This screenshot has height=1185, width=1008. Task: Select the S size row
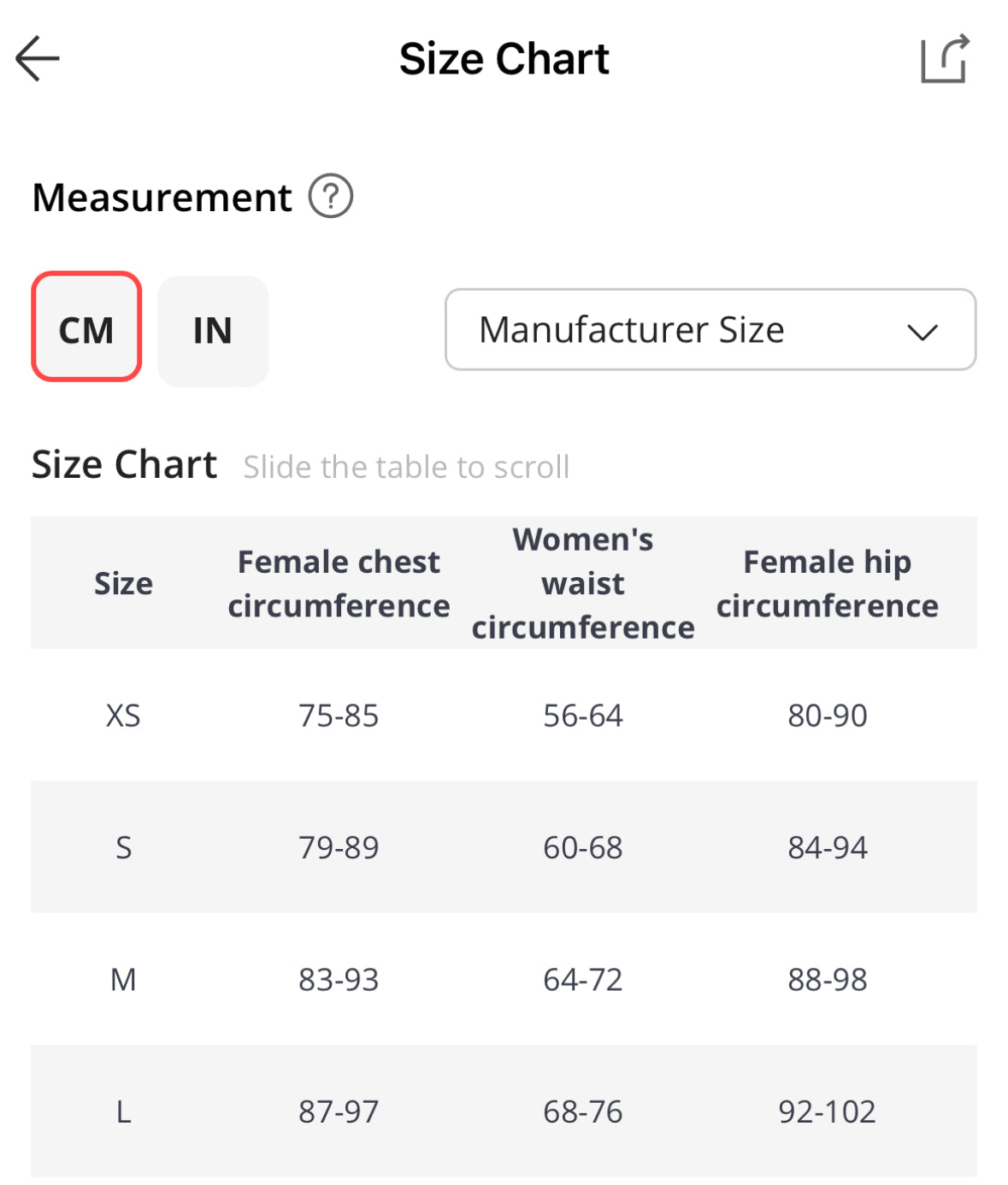pos(123,847)
